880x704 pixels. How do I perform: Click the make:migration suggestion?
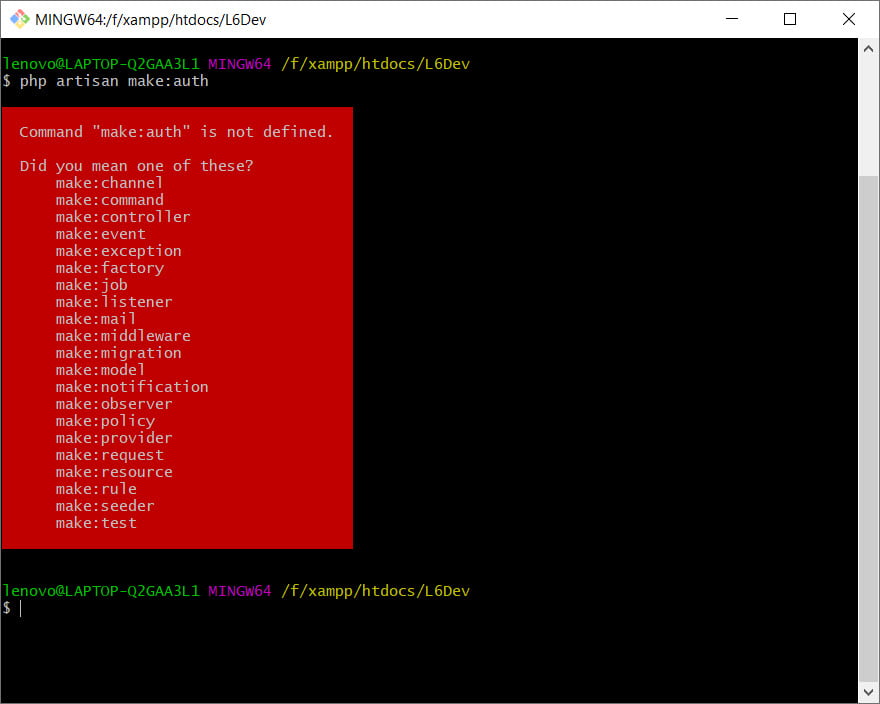pos(118,353)
